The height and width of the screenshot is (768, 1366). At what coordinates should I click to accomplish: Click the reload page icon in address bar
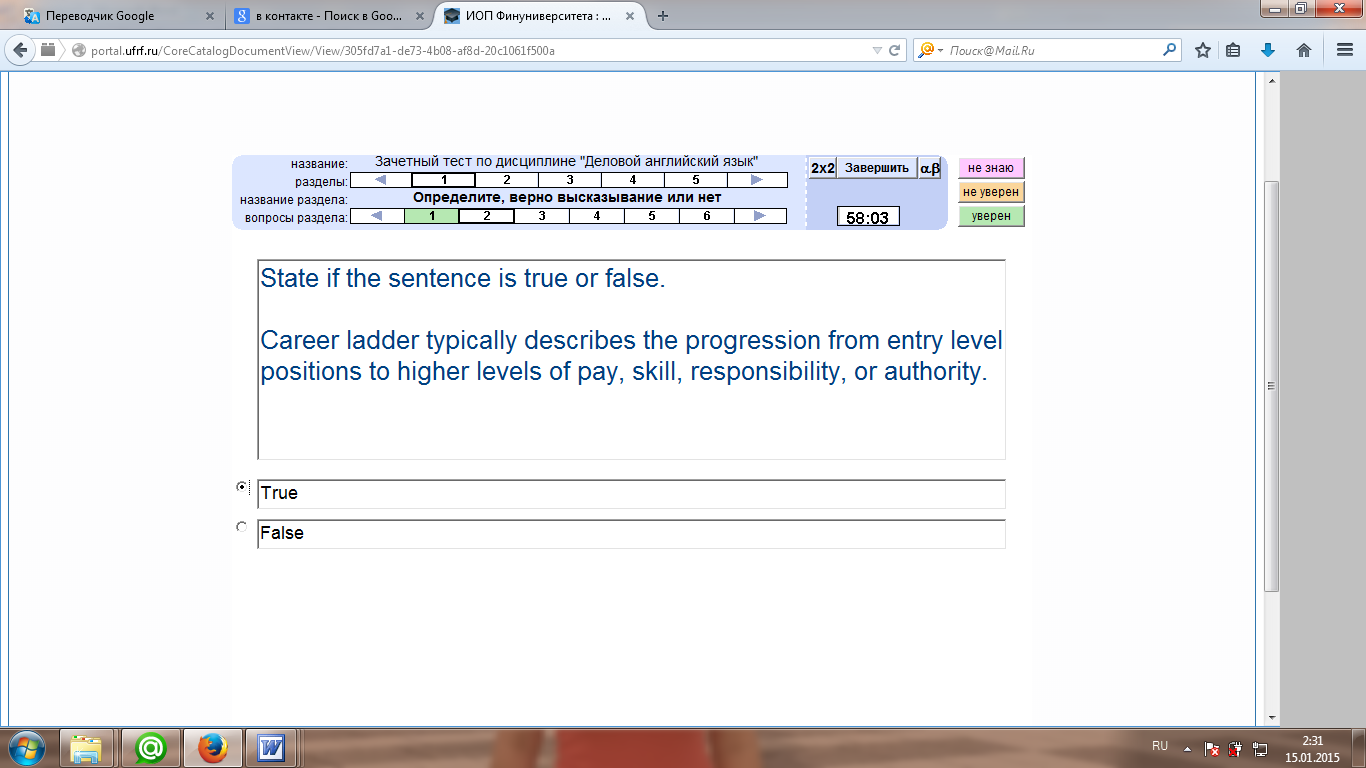pyautogui.click(x=896, y=50)
